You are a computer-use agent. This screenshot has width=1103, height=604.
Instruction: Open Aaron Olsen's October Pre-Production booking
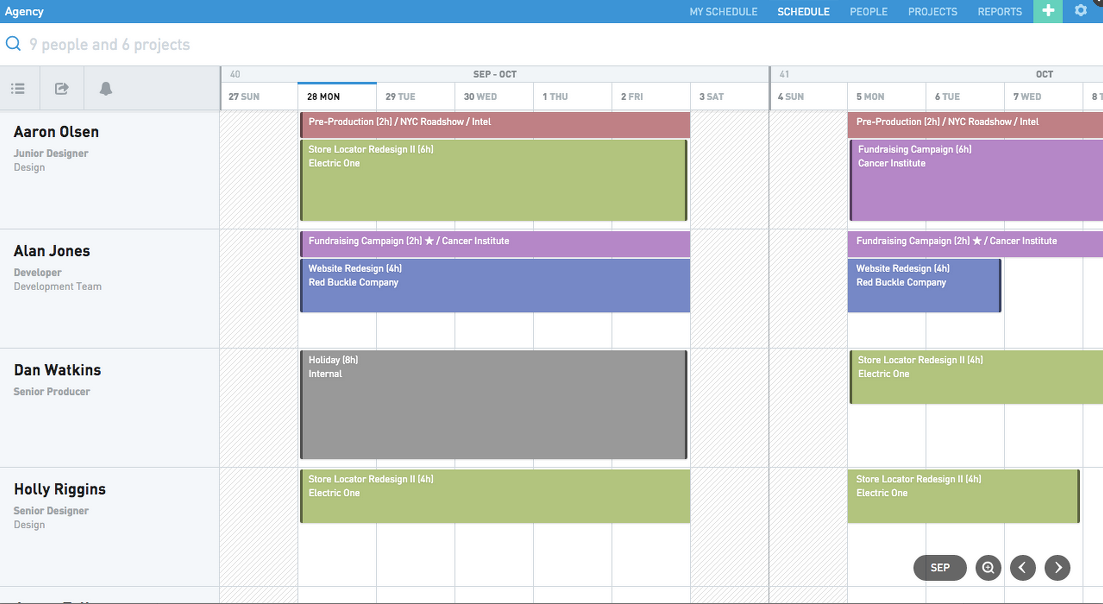pyautogui.click(x=975, y=124)
